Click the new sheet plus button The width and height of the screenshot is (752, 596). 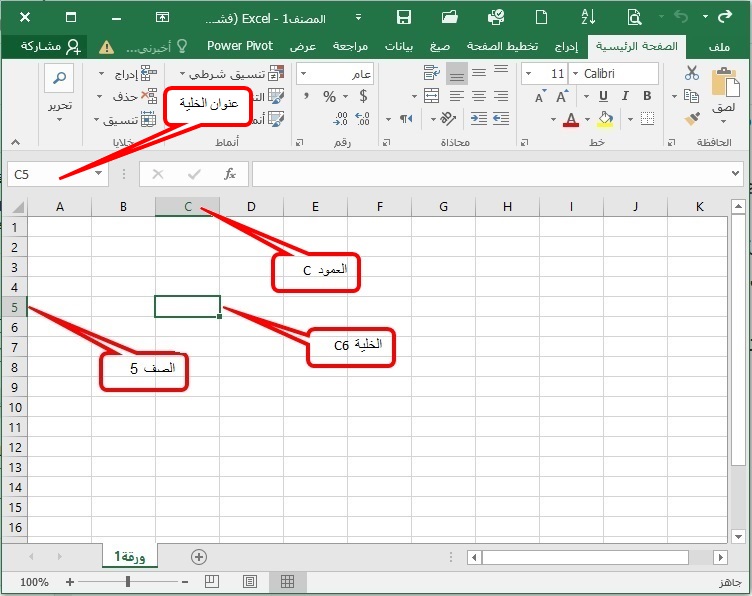point(199,556)
